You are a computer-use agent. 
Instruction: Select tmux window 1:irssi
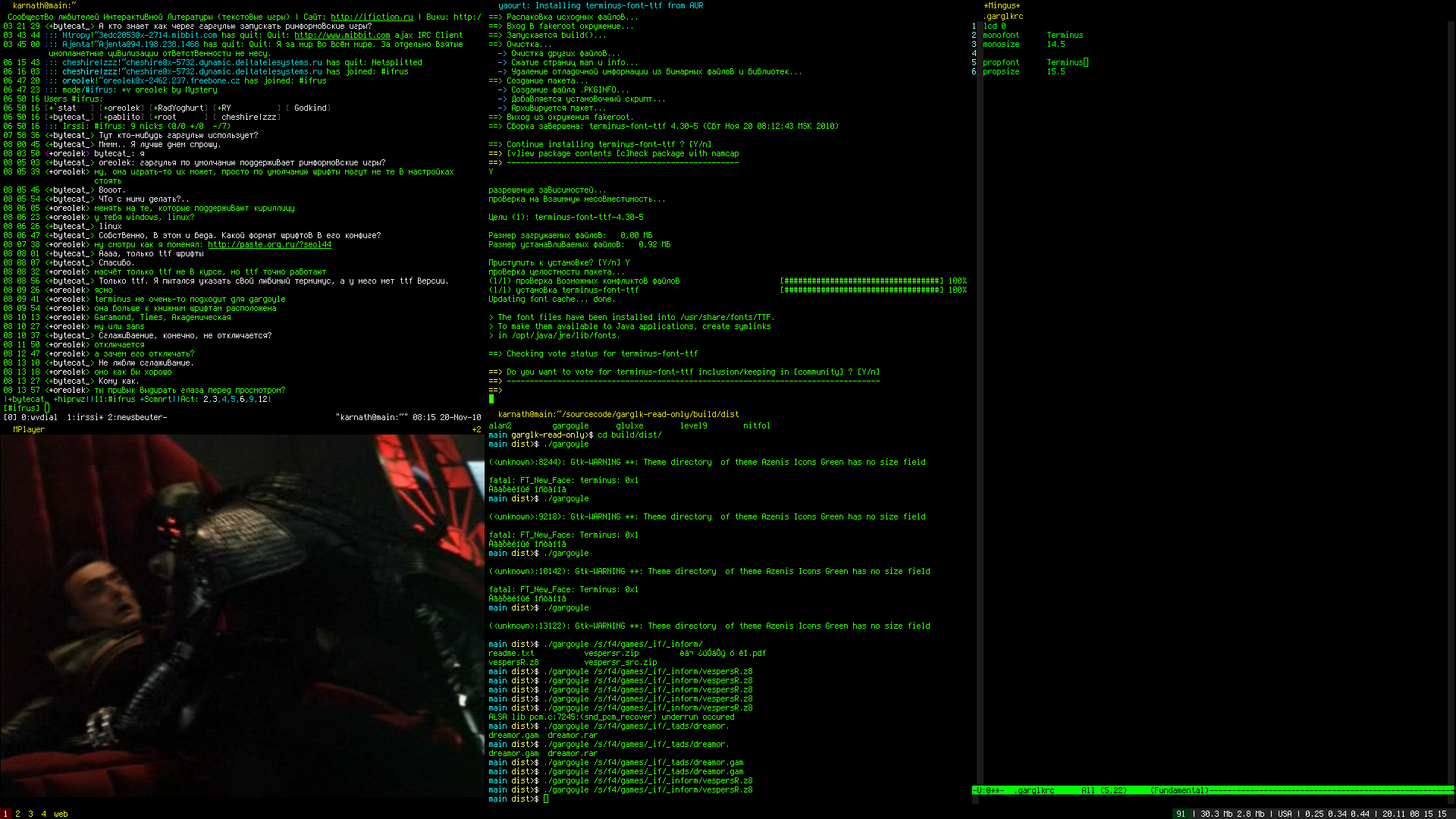(84, 417)
